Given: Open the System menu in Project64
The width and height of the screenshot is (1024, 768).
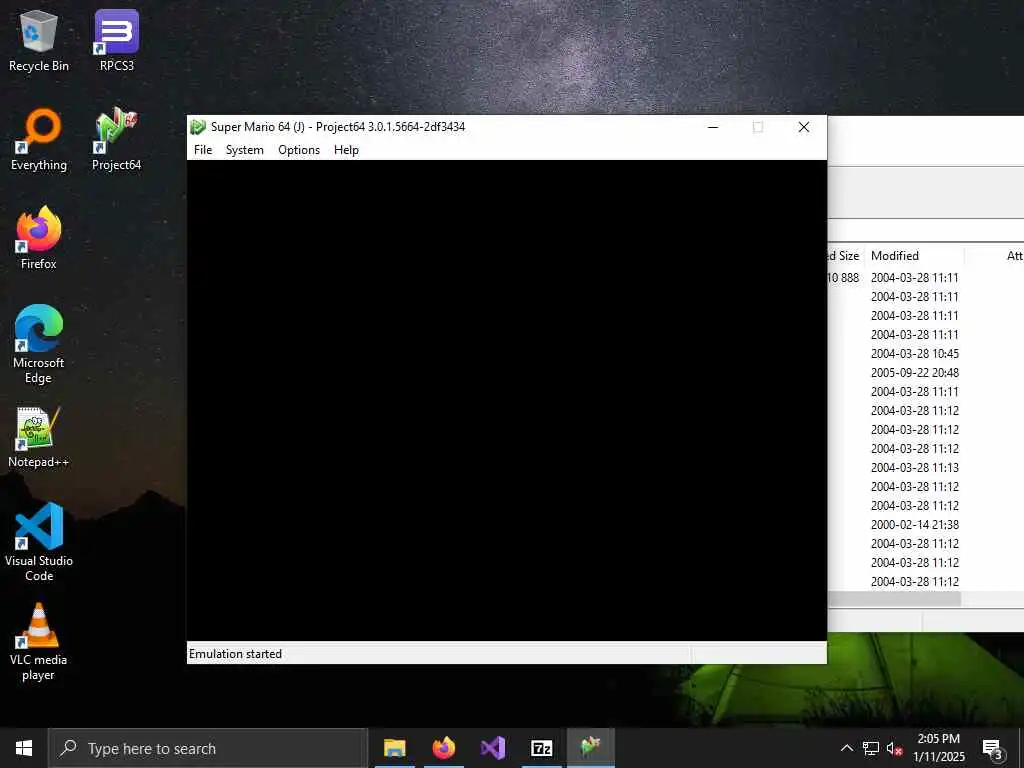Looking at the screenshot, I should (x=245, y=150).
